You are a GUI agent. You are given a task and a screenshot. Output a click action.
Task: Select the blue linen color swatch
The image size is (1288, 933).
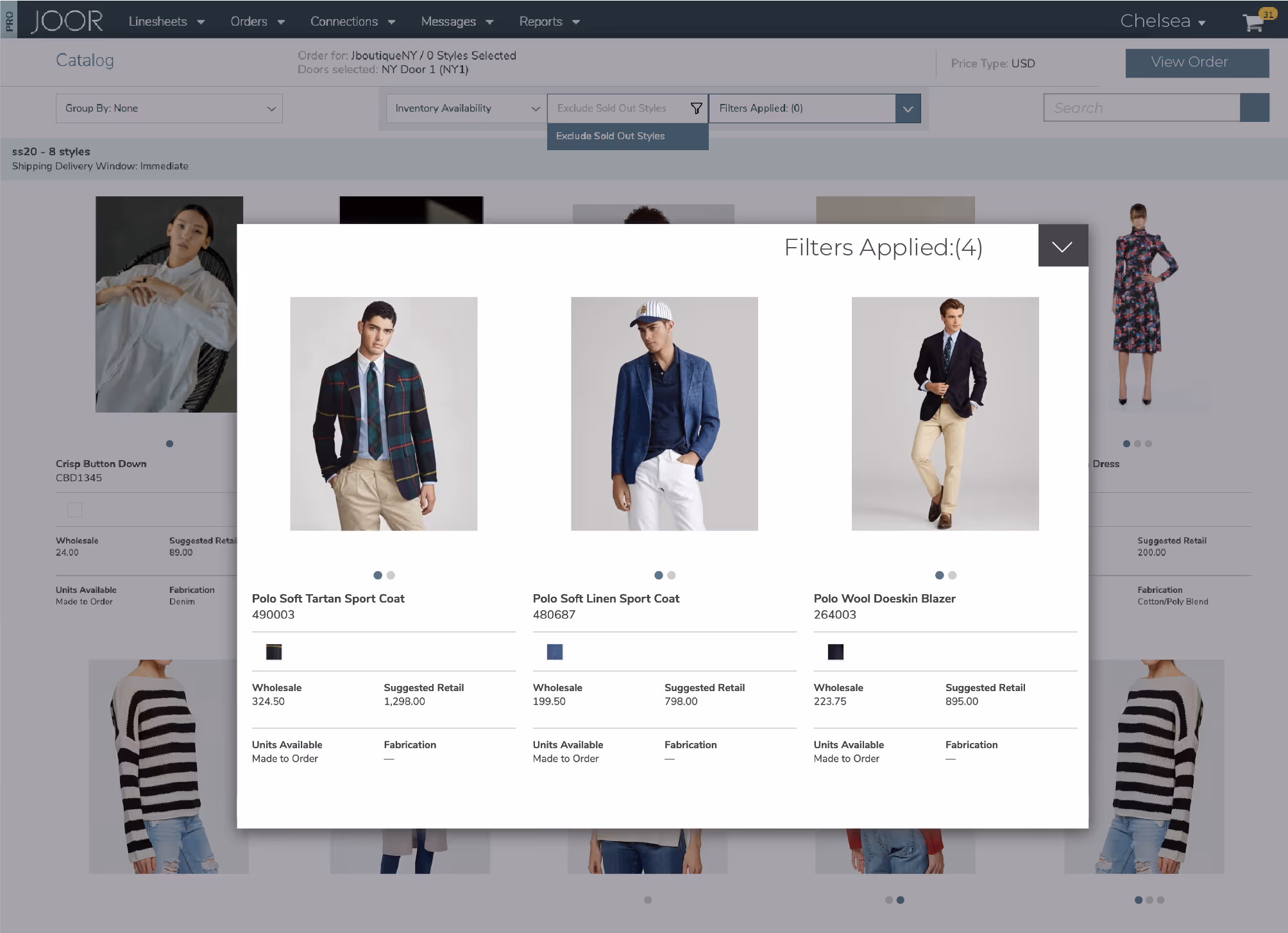point(555,652)
